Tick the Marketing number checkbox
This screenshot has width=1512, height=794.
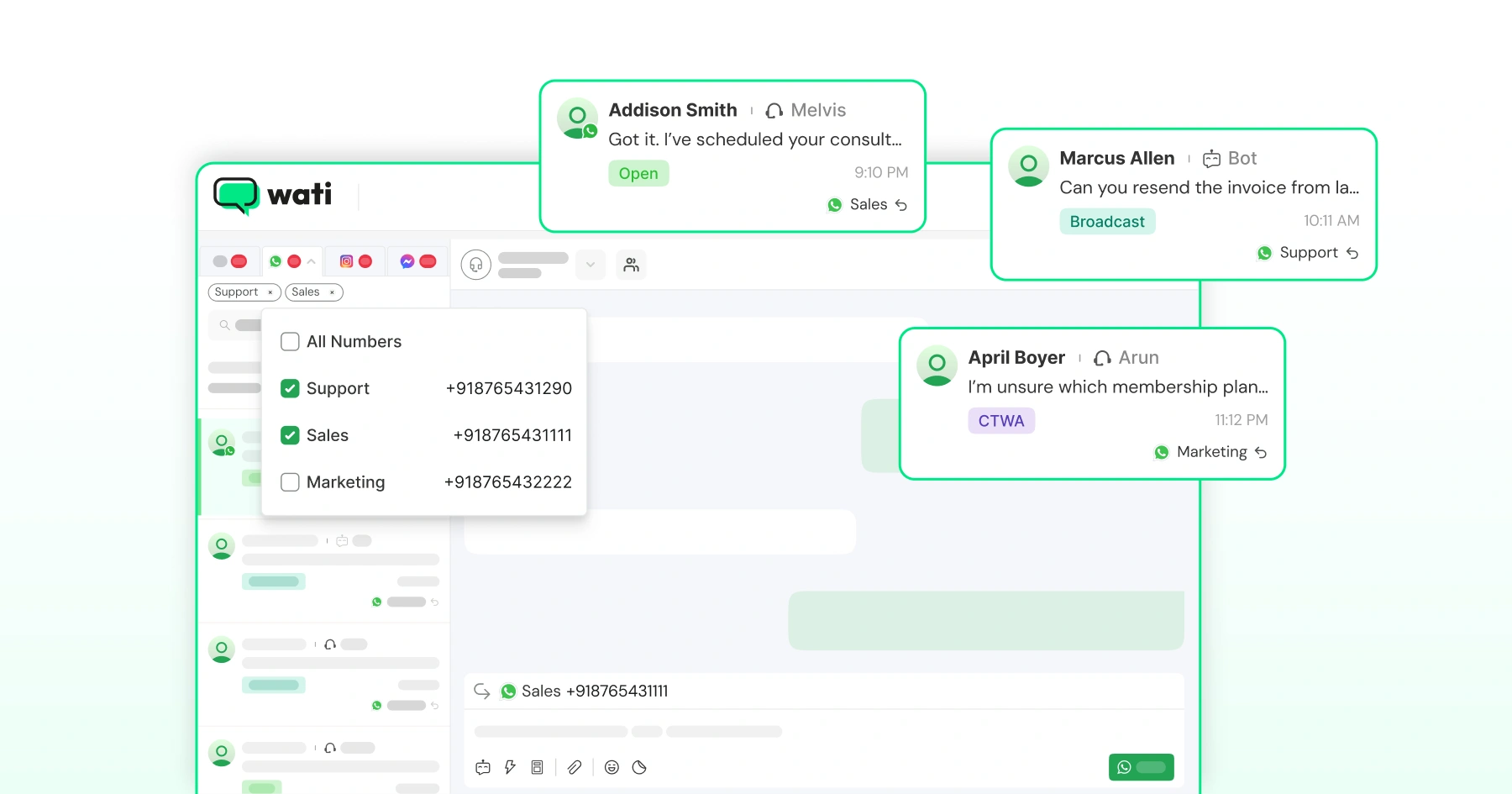pos(290,482)
